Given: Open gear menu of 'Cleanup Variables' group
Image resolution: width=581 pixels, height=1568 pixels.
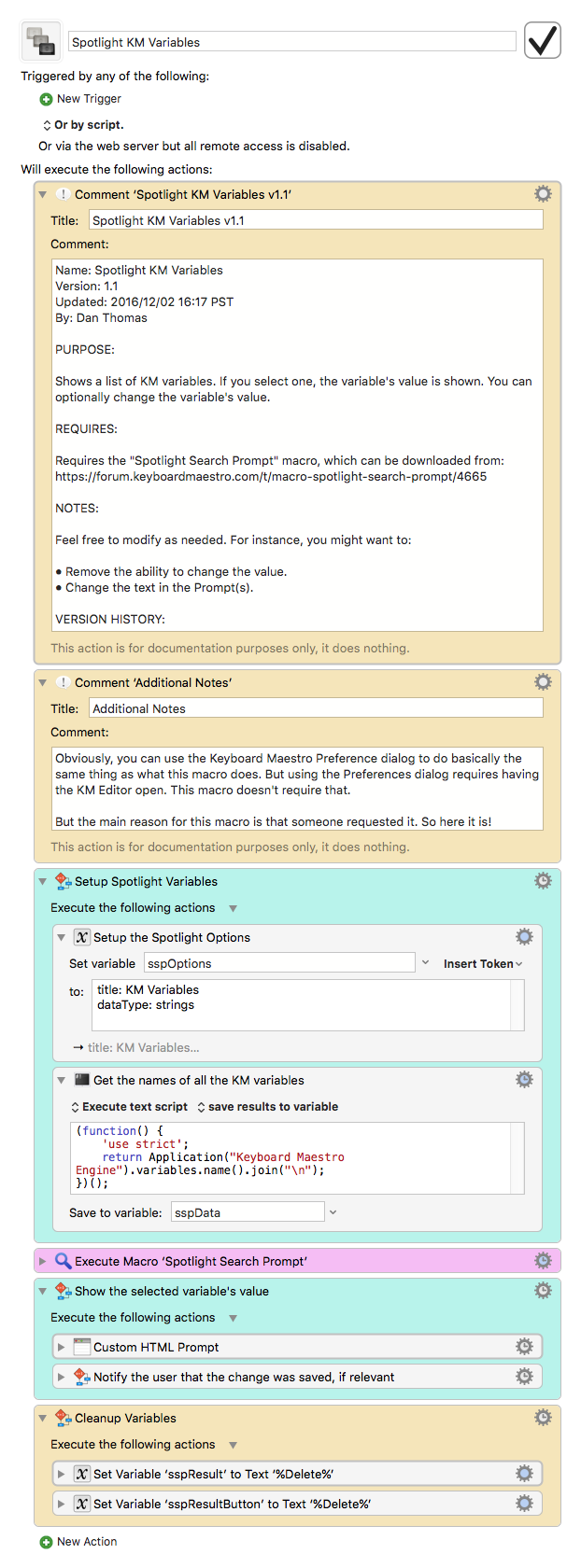Looking at the screenshot, I should (543, 1418).
